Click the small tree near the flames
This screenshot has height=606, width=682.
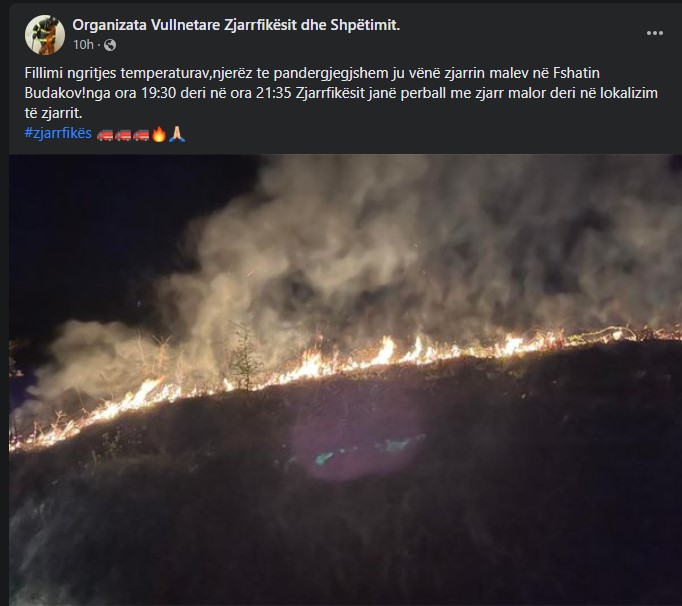244,361
